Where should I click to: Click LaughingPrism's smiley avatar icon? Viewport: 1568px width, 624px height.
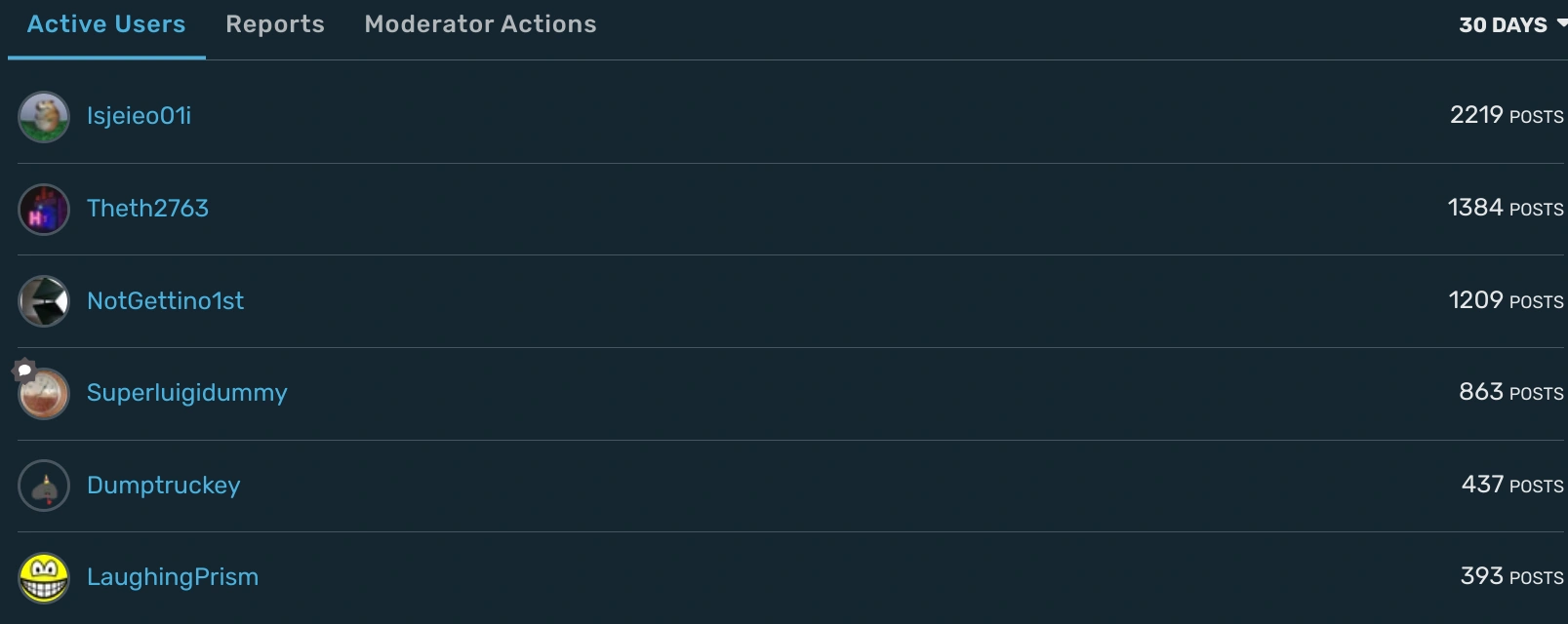(x=44, y=577)
